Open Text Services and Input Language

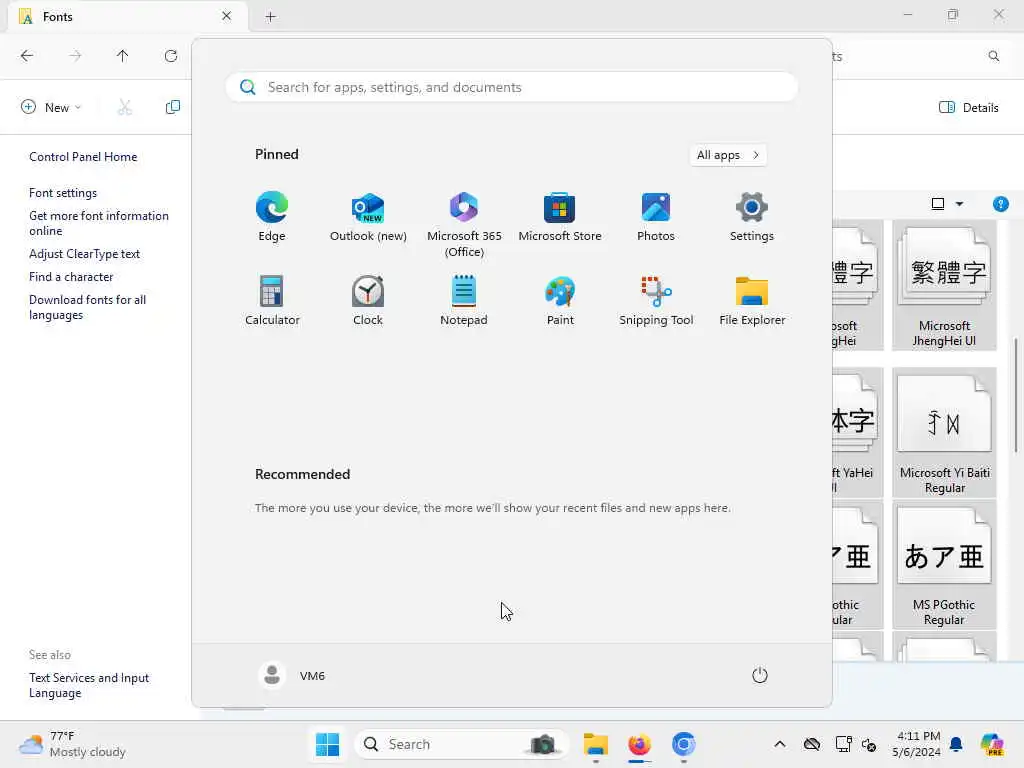point(89,685)
